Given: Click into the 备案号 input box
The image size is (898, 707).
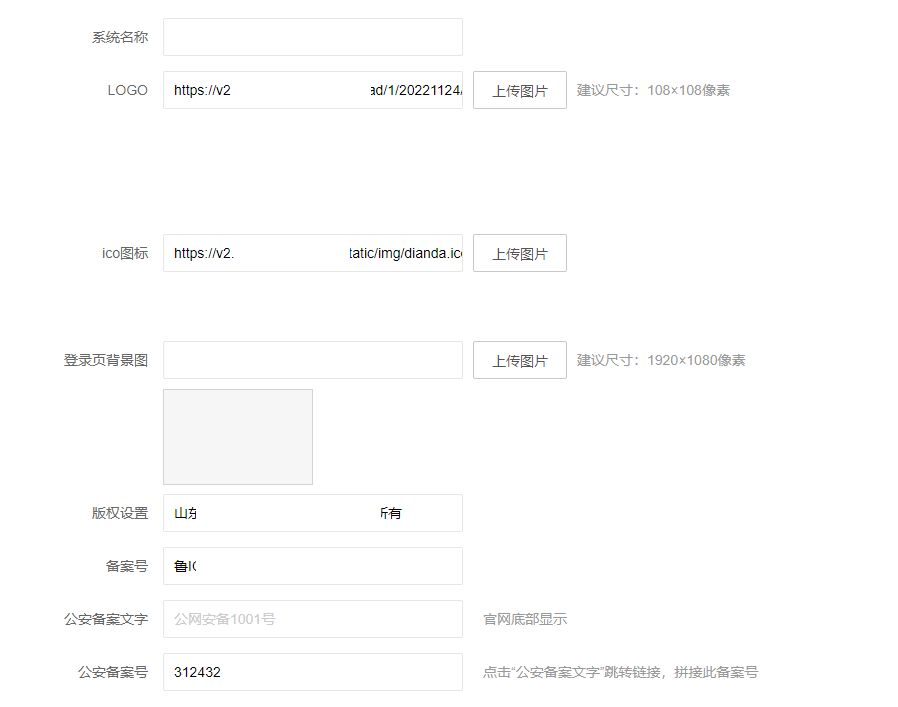Looking at the screenshot, I should 312,566.
